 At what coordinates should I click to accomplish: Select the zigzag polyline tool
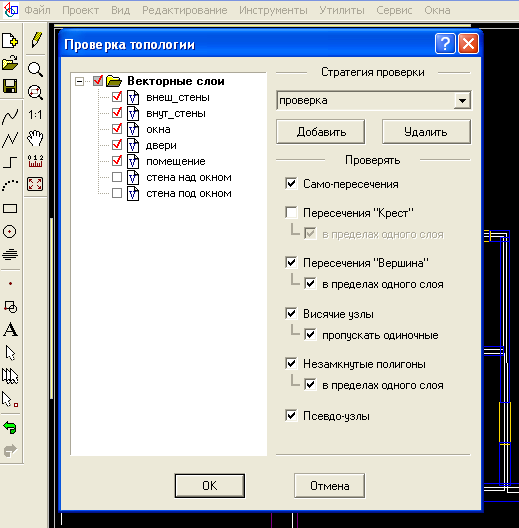tap(10, 140)
